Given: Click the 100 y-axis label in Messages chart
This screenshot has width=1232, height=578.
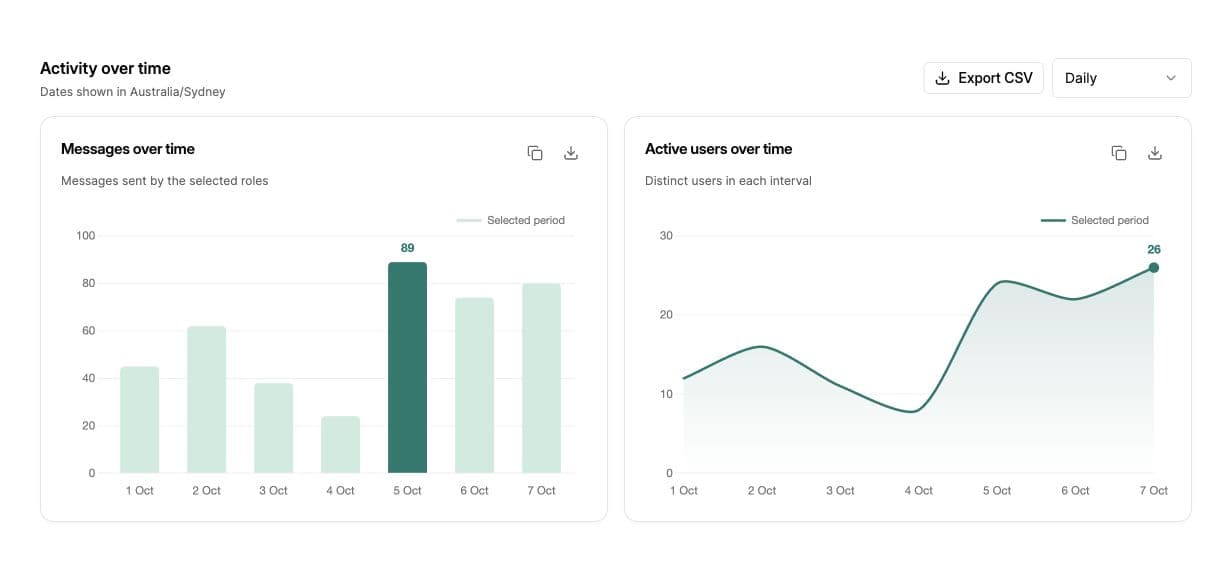Looking at the screenshot, I should point(86,236).
